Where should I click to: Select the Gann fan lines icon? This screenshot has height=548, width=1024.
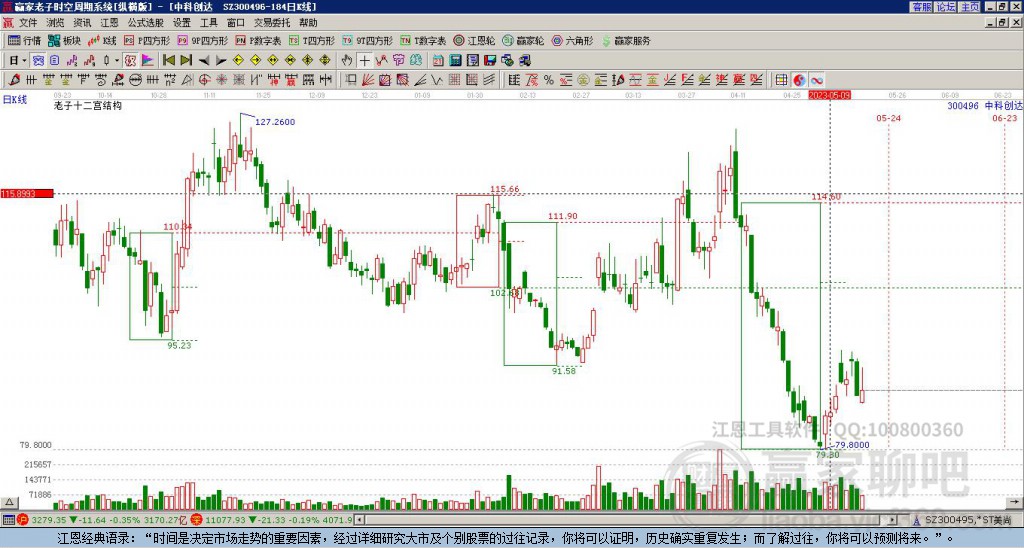tap(368, 80)
